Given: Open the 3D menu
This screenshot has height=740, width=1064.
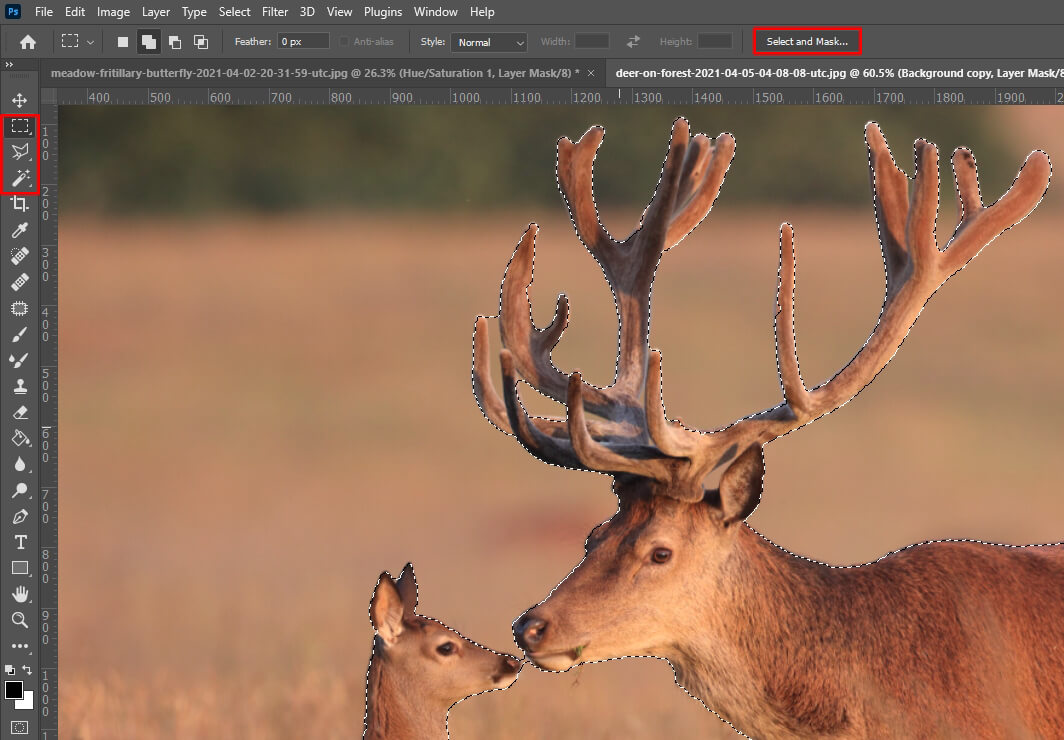Looking at the screenshot, I should [307, 12].
